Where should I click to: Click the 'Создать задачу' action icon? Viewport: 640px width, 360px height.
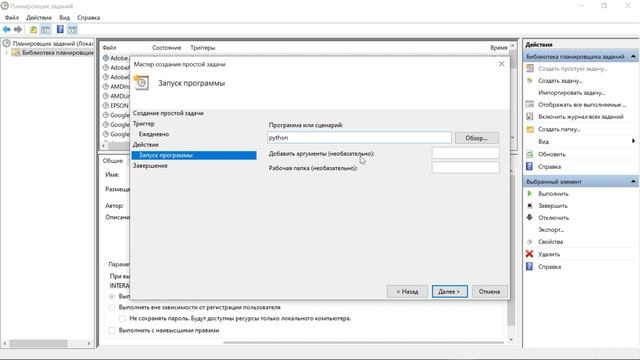pos(530,80)
